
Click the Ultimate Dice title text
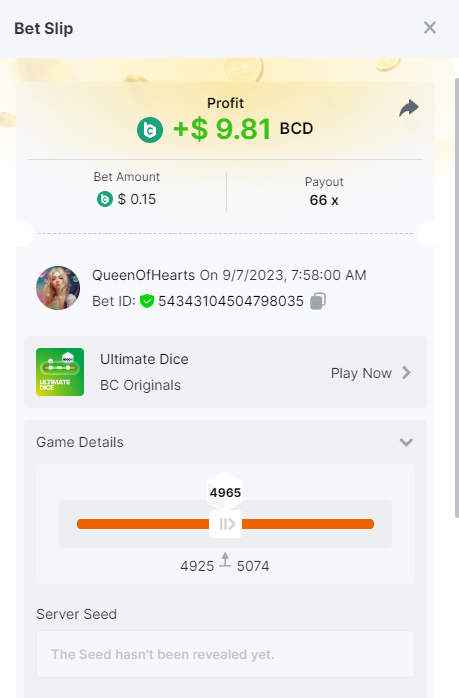[x=144, y=359]
